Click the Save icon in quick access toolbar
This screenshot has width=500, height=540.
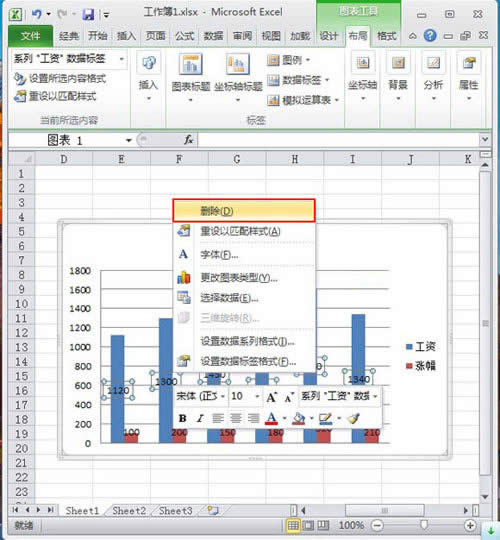tap(88, 14)
